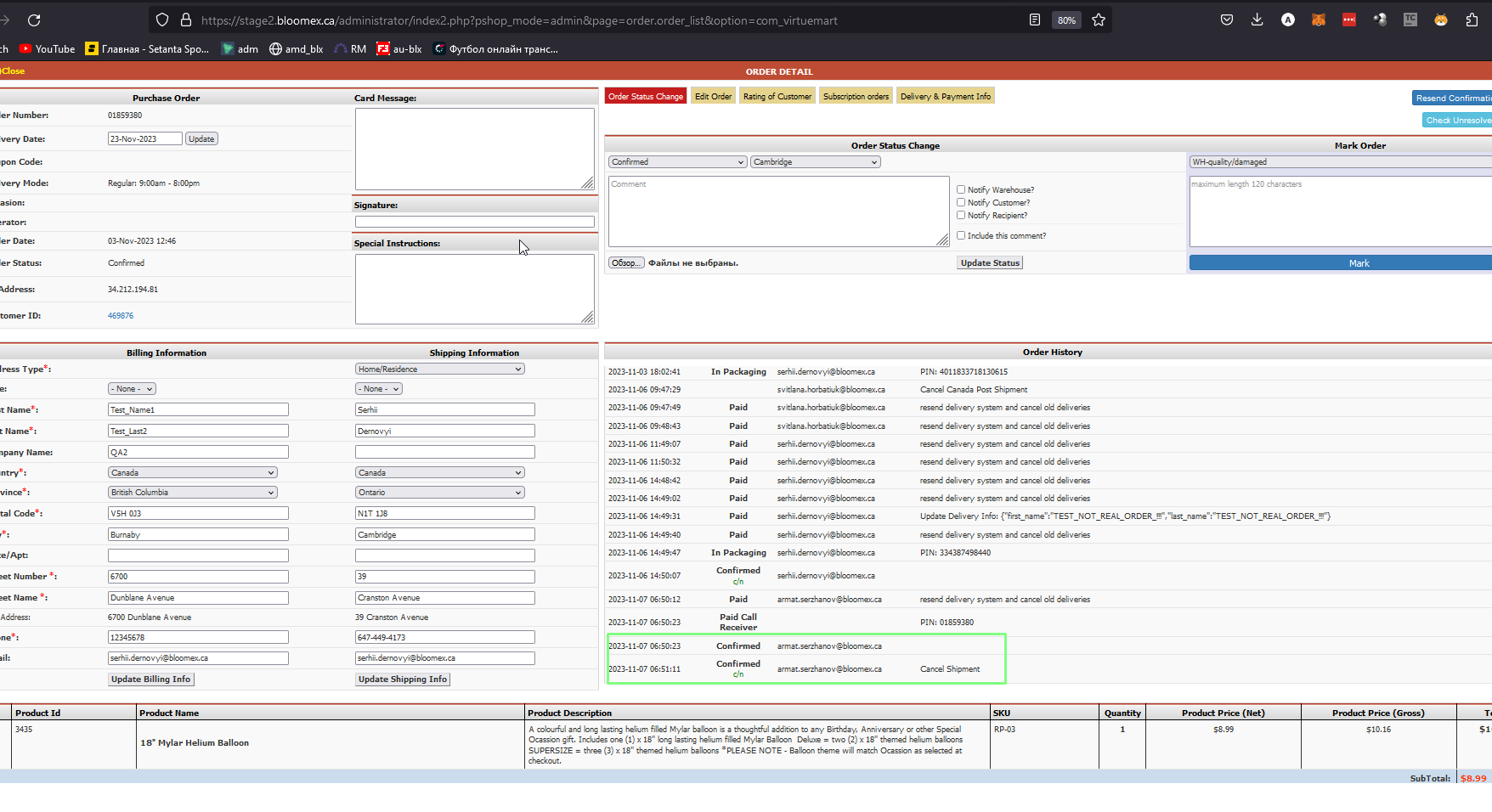Click Update Shipping Info button

(403, 679)
